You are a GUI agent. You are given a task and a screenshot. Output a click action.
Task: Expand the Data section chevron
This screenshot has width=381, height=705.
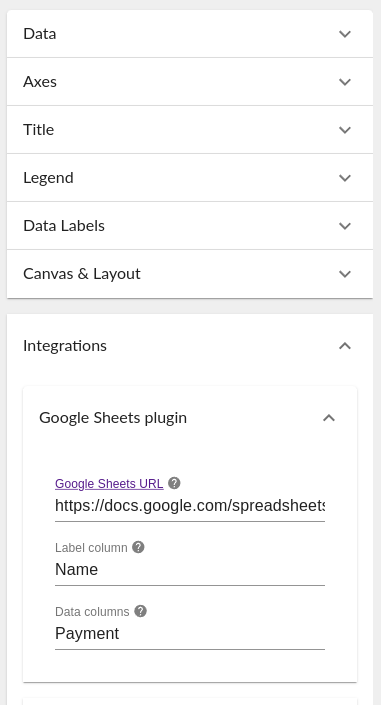pos(345,34)
